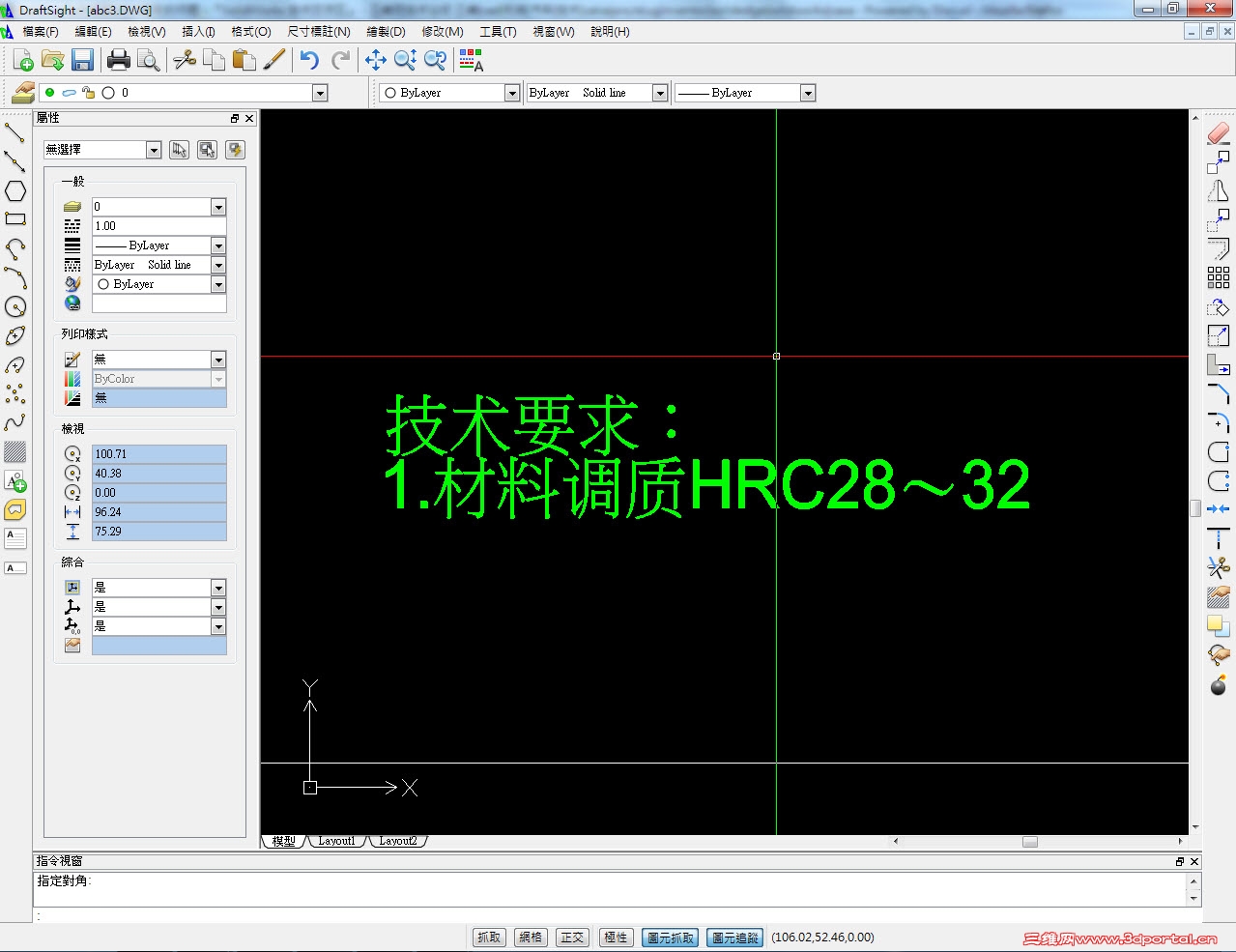Switch to the 模型 tab

(x=283, y=842)
